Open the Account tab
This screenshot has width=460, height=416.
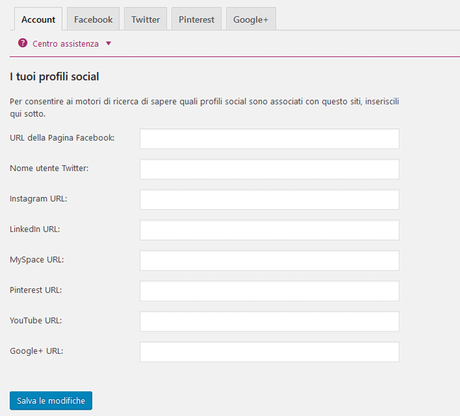click(38, 19)
